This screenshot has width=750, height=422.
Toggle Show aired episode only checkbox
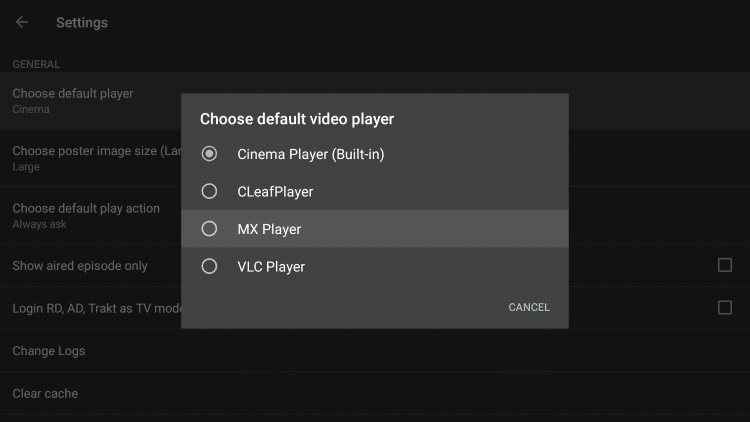tap(725, 265)
